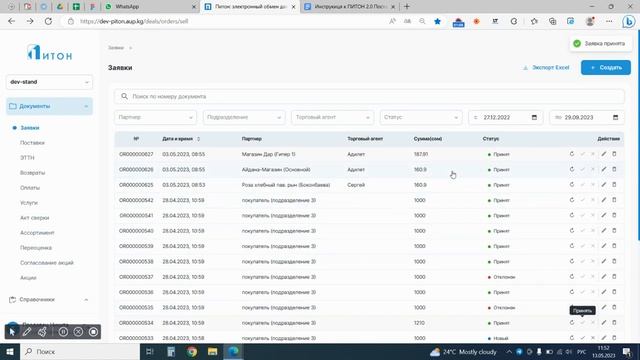
Task: Select Заявки in the sidebar
Action: pos(30,128)
